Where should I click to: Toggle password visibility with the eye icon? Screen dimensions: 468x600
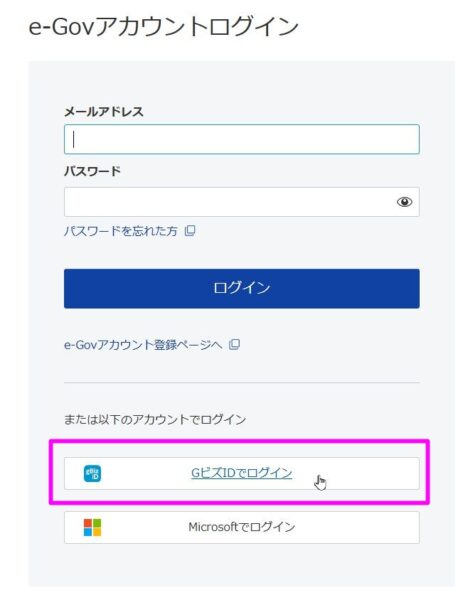404,202
